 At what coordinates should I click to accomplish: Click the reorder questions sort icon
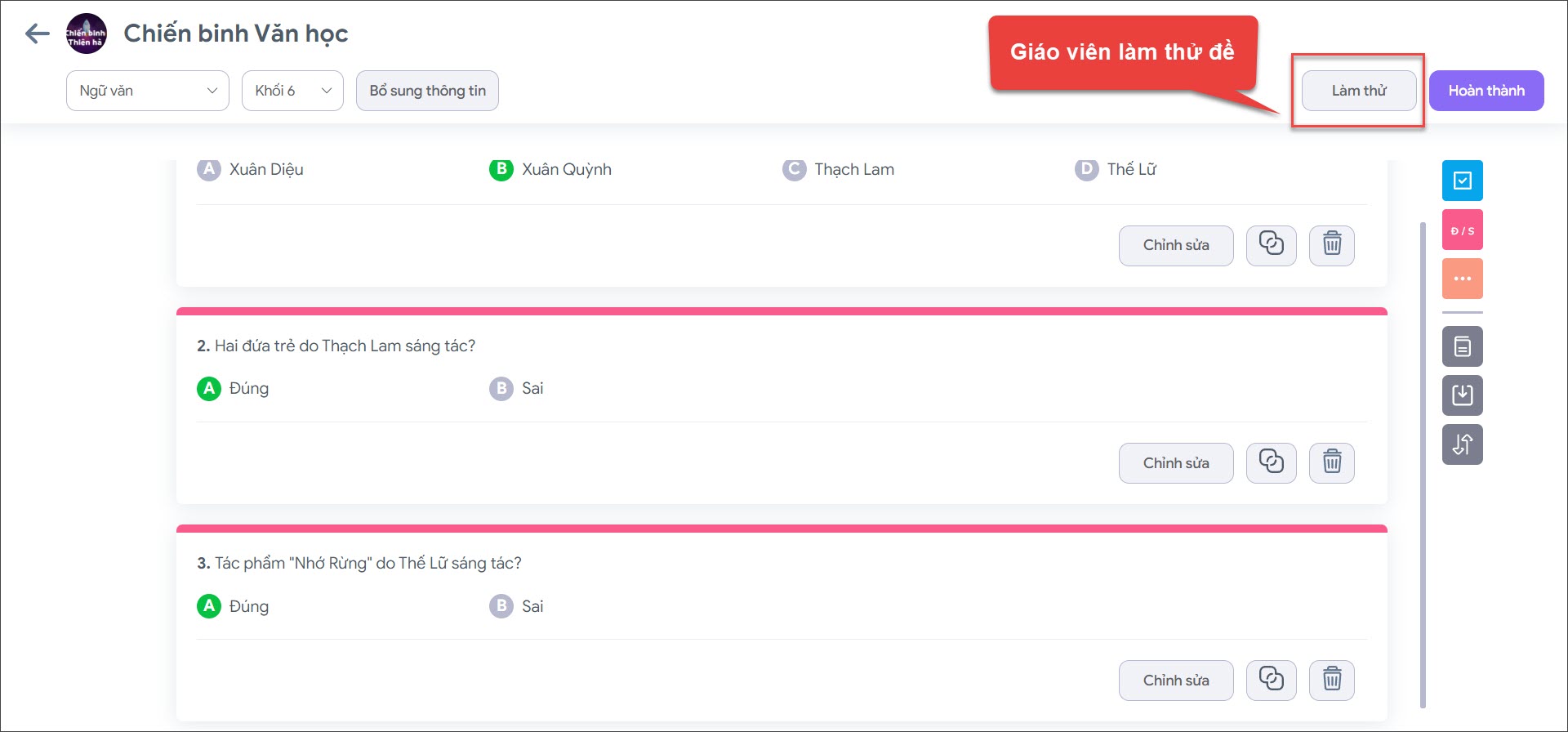(1462, 444)
